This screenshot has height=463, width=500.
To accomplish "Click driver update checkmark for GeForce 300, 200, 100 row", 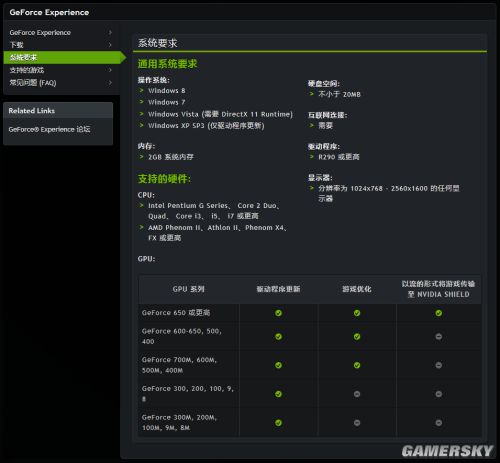I will click(278, 394).
